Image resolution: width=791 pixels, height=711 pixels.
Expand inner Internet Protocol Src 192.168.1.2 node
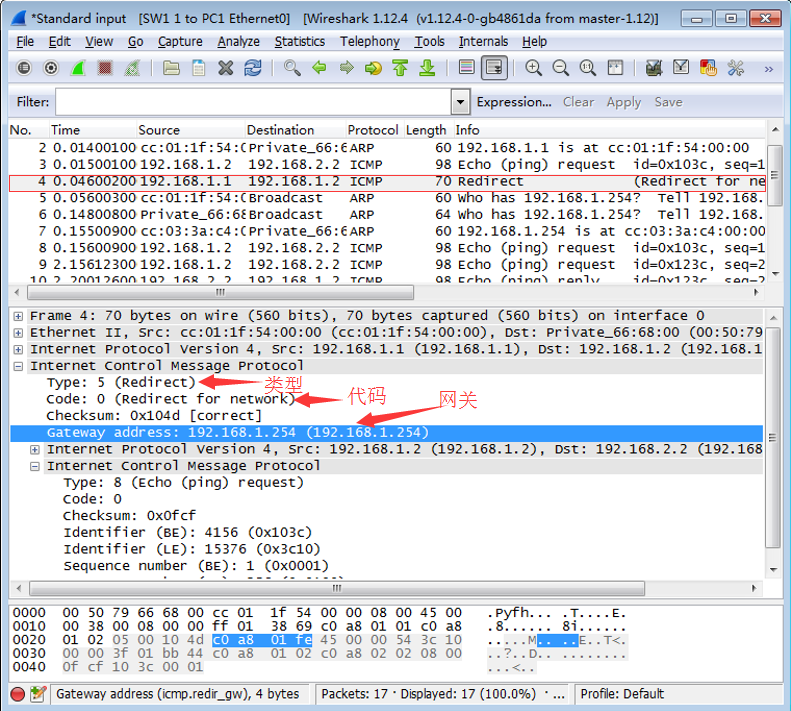tap(35, 450)
